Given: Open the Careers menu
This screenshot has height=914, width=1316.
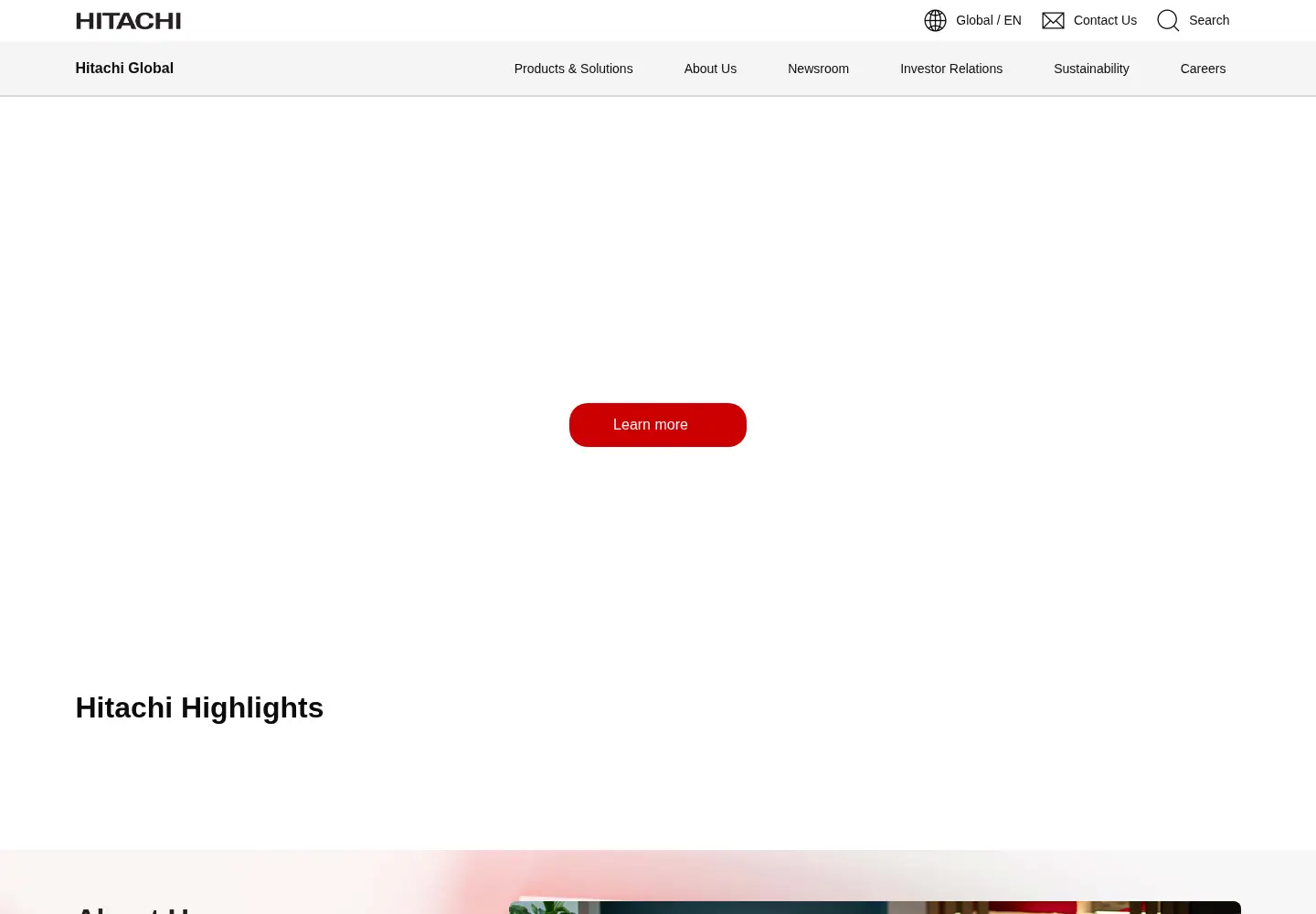Looking at the screenshot, I should tap(1203, 69).
